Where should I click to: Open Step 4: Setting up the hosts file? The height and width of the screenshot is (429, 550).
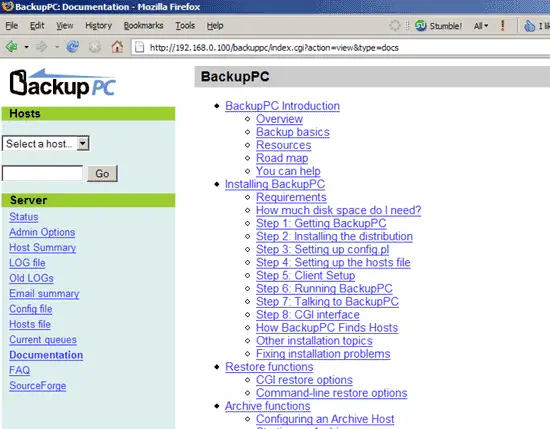point(333,263)
